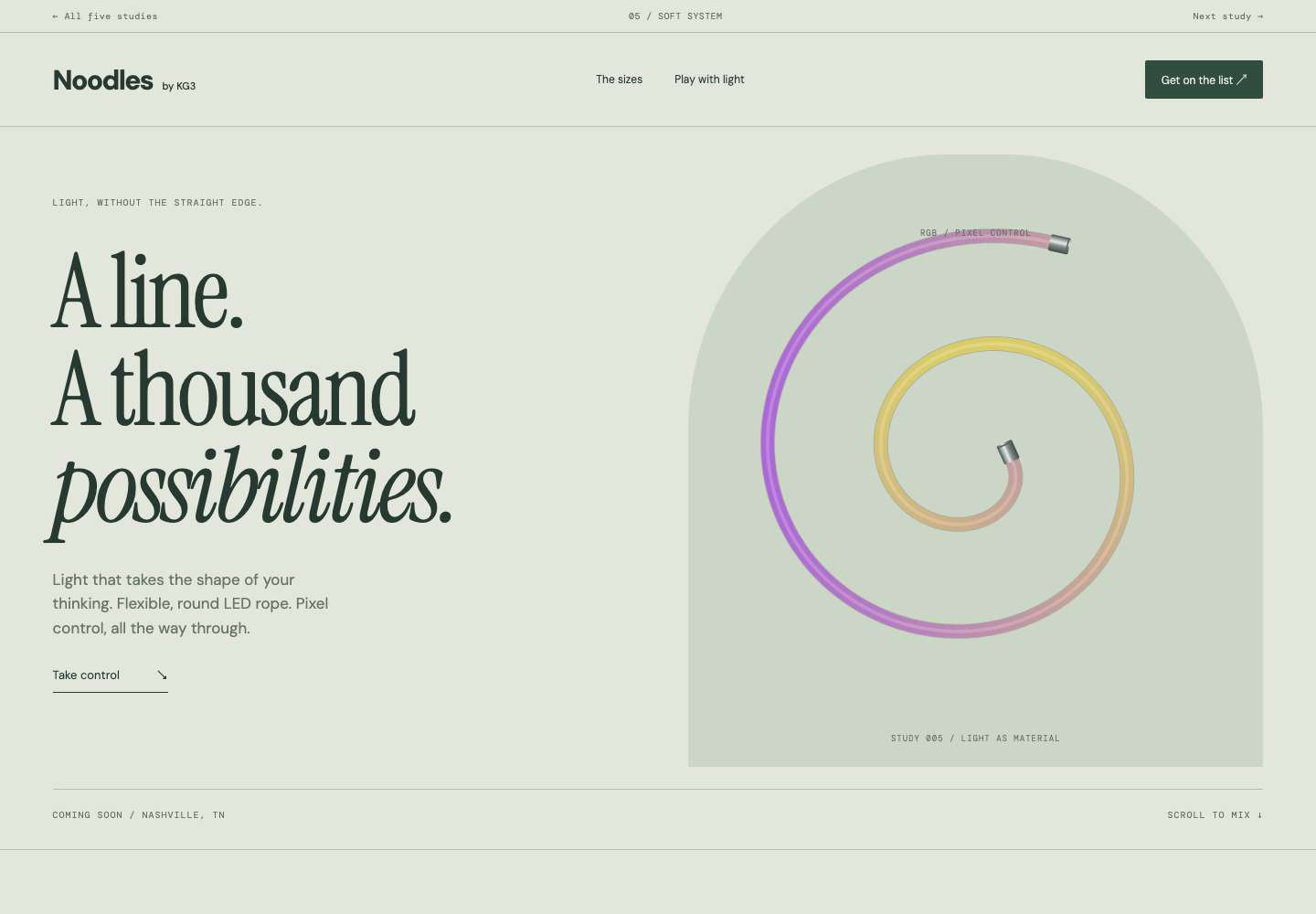Click the 'A line.' headline
Screen dimensions: 1316x914
point(147,291)
